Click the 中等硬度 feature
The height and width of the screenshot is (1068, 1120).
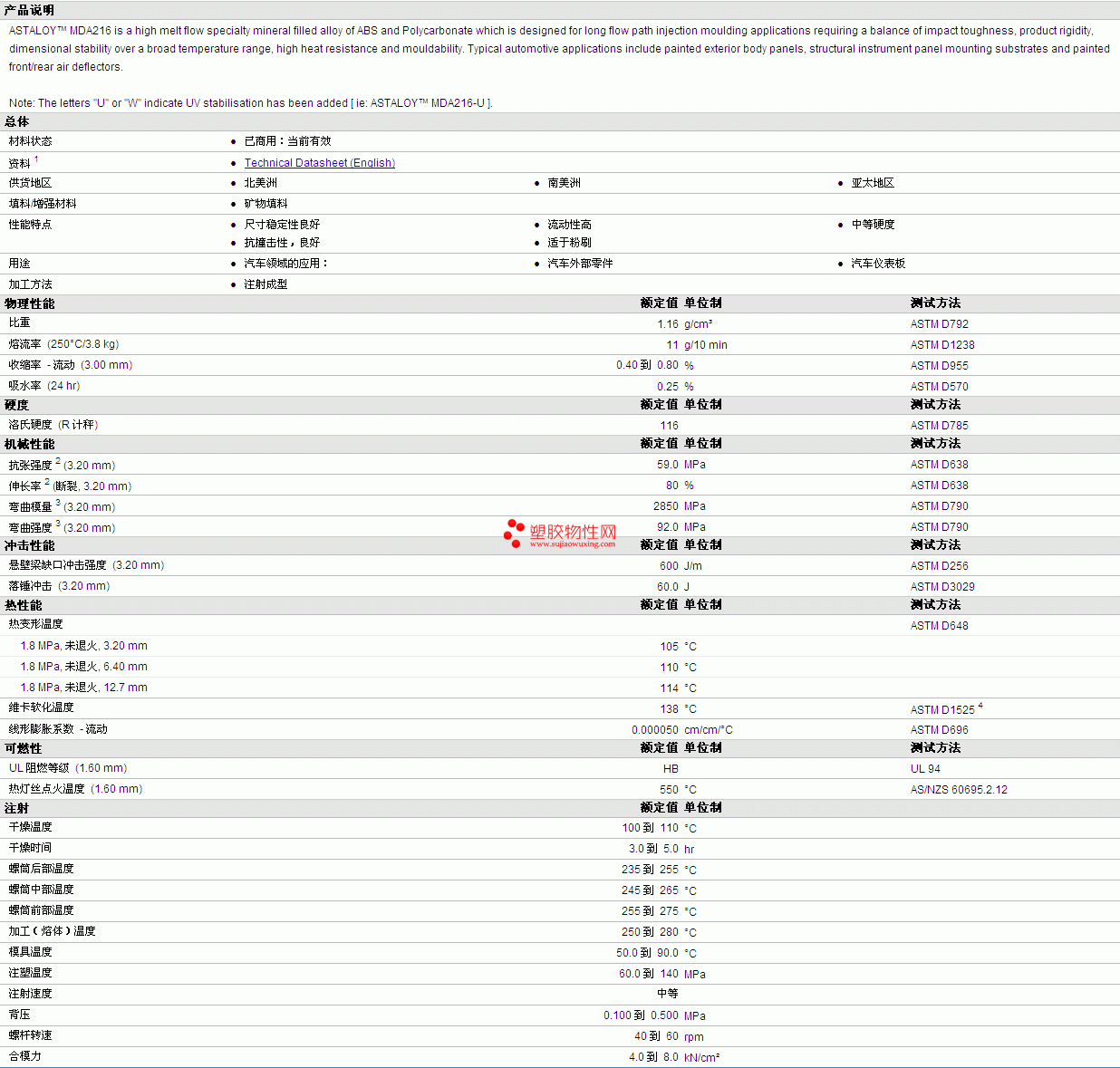[x=873, y=225]
